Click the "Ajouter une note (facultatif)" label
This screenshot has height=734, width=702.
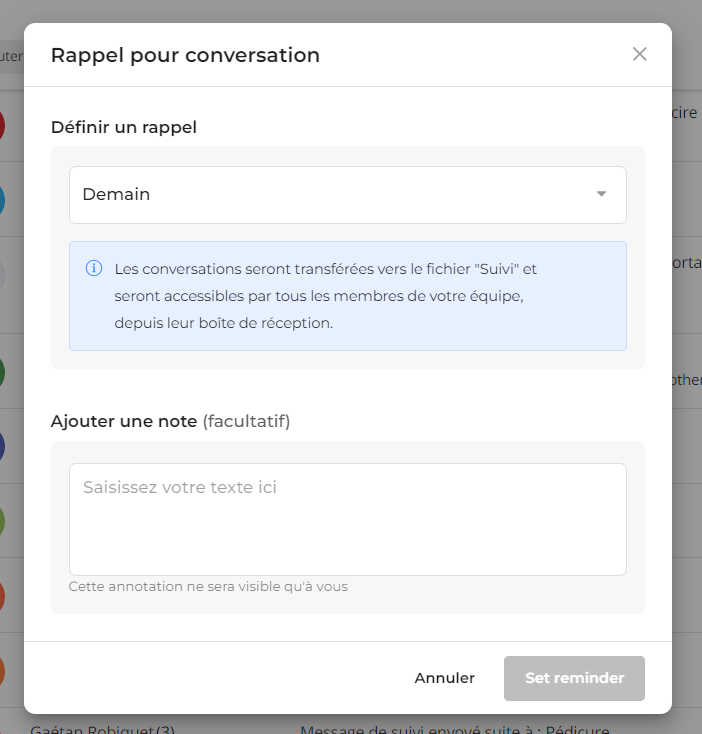point(170,421)
